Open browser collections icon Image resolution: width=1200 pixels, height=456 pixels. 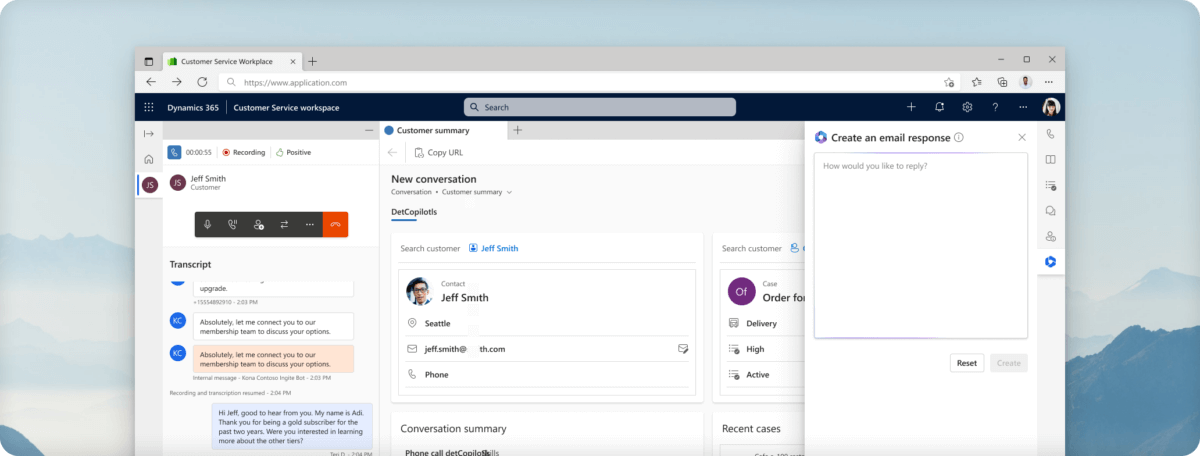coord(1002,82)
